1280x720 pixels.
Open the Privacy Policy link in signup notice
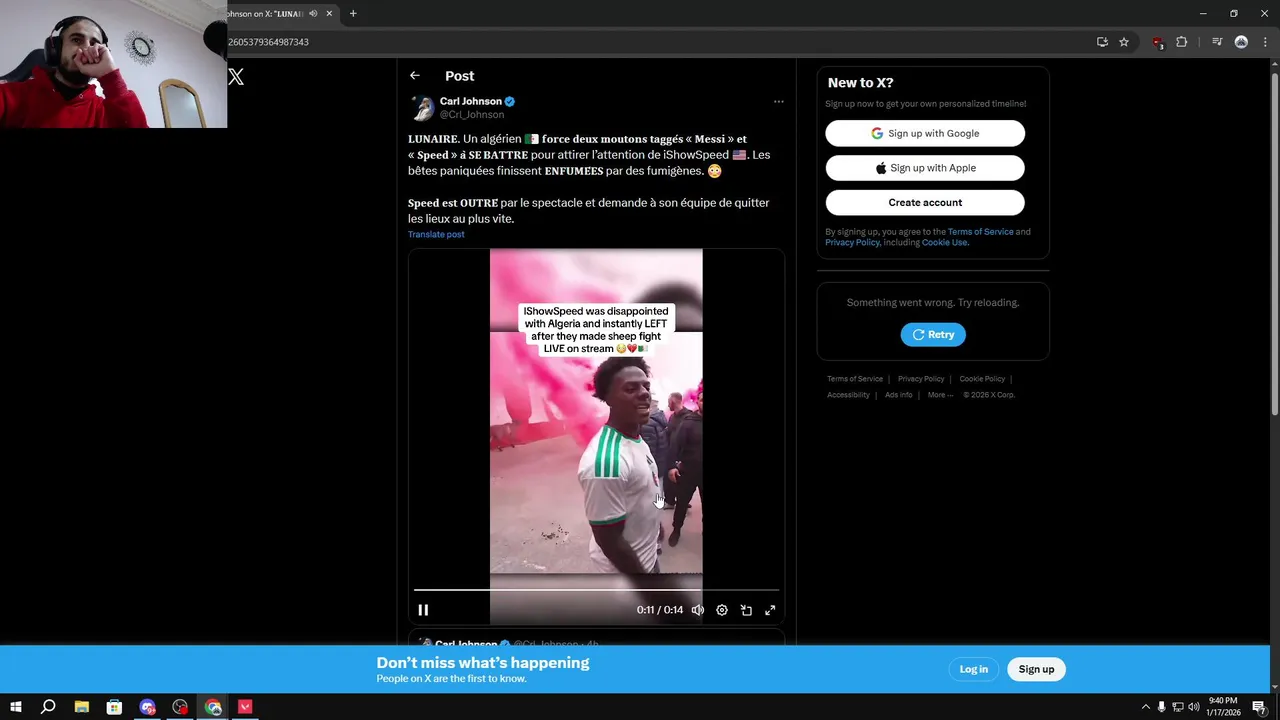point(852,243)
